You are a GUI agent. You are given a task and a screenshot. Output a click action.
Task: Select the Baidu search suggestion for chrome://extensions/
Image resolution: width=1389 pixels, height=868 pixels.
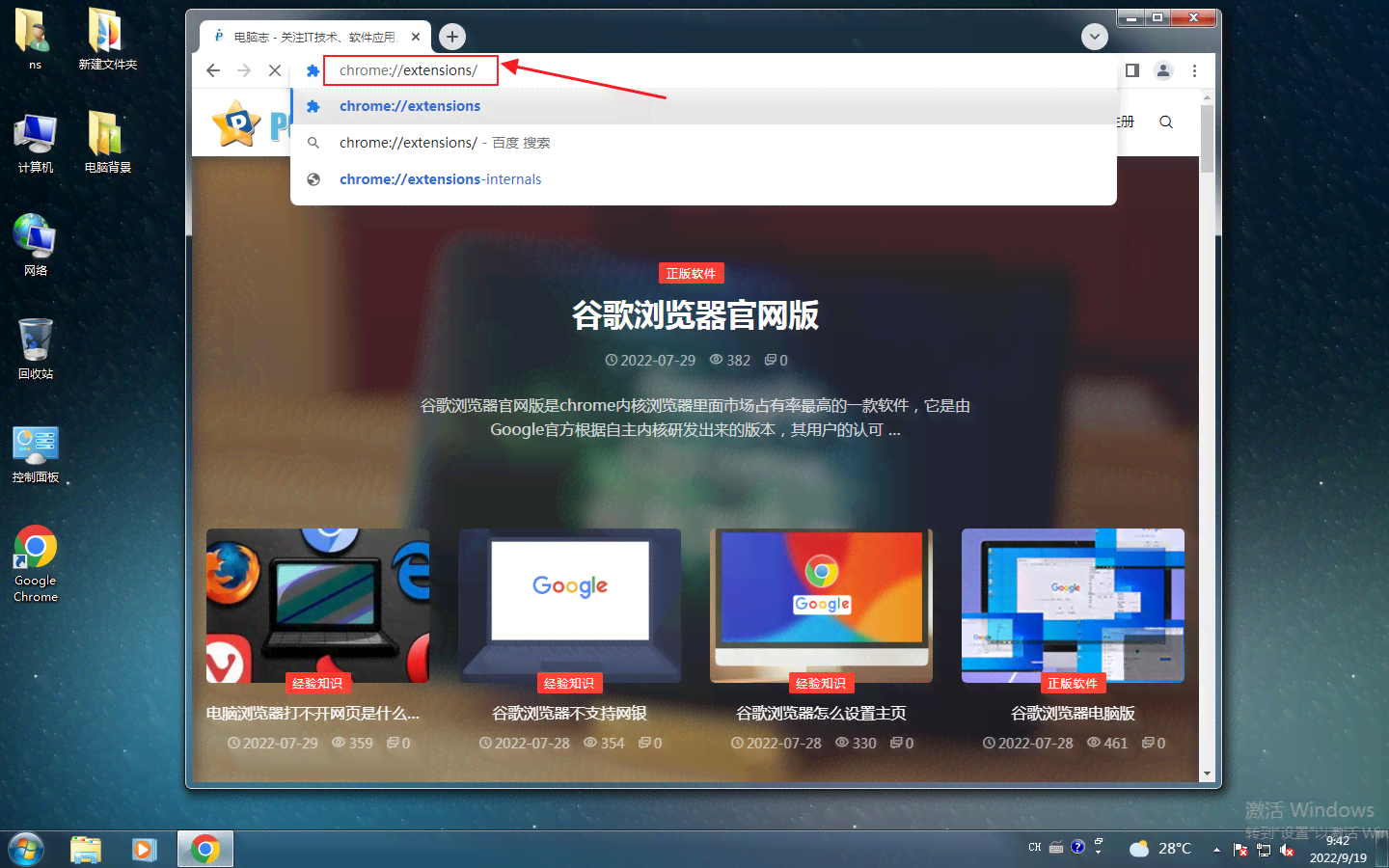[703, 143]
